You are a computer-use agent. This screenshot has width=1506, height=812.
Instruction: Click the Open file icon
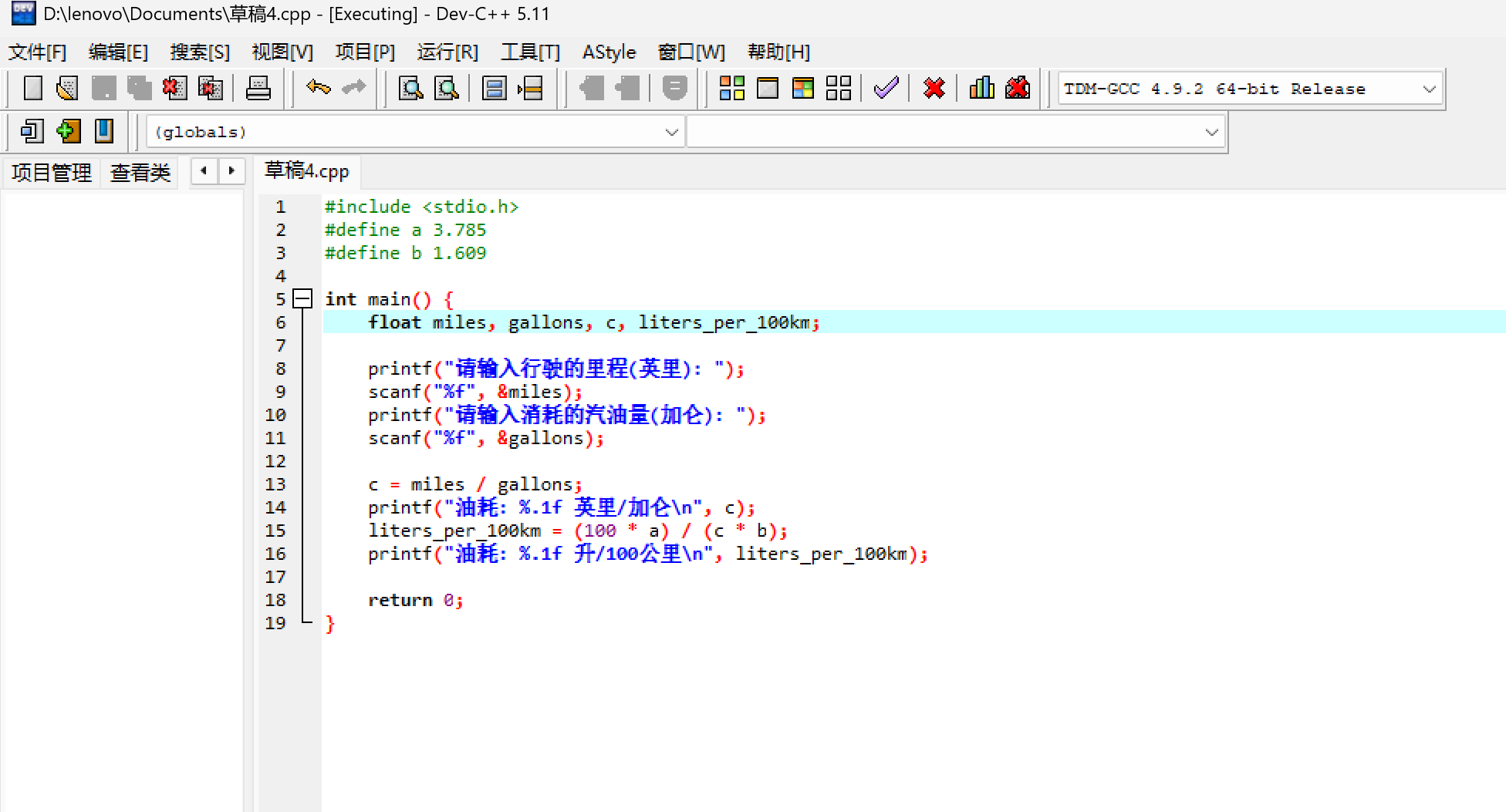point(68,88)
